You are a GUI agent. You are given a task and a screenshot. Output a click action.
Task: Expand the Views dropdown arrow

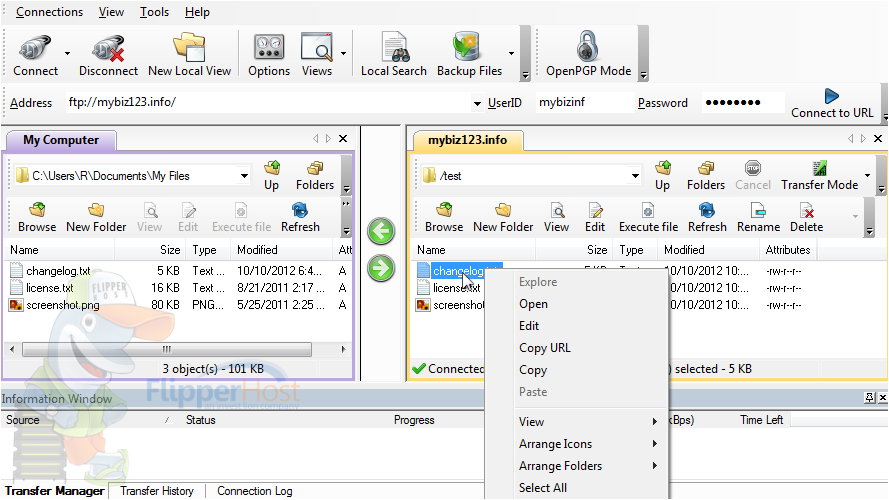(x=343, y=53)
